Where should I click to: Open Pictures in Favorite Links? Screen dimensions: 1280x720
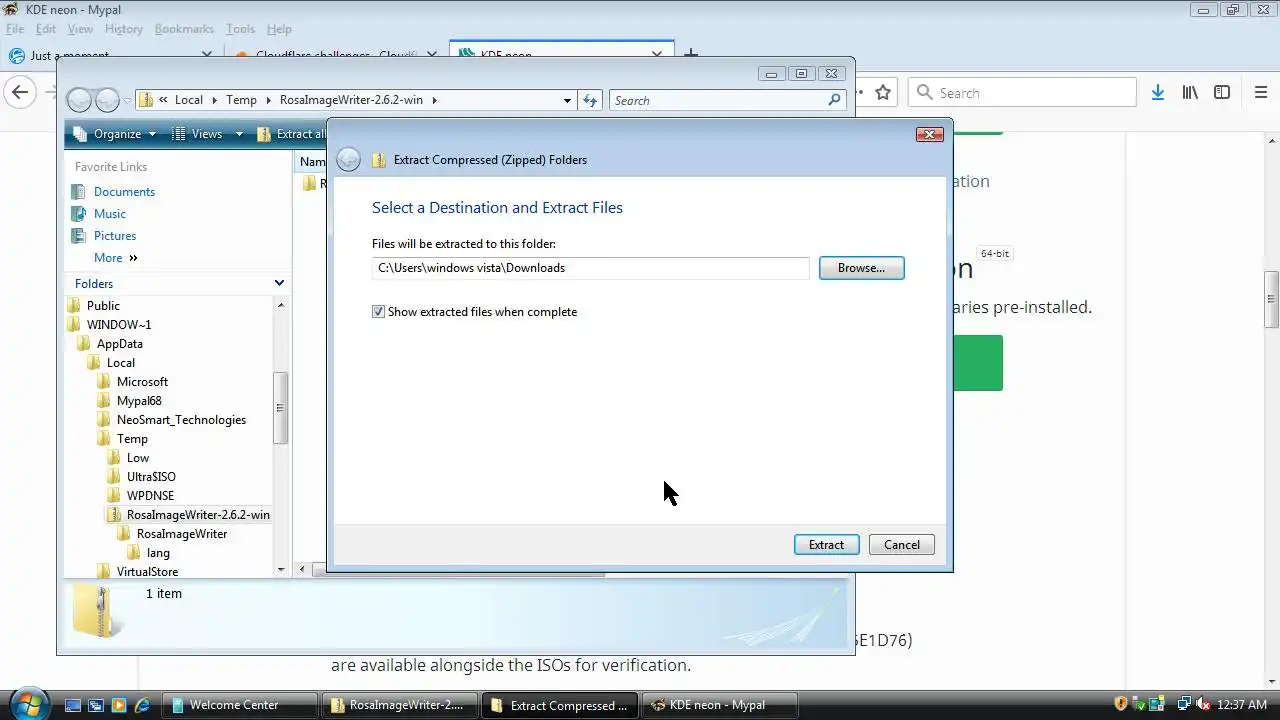tap(115, 236)
